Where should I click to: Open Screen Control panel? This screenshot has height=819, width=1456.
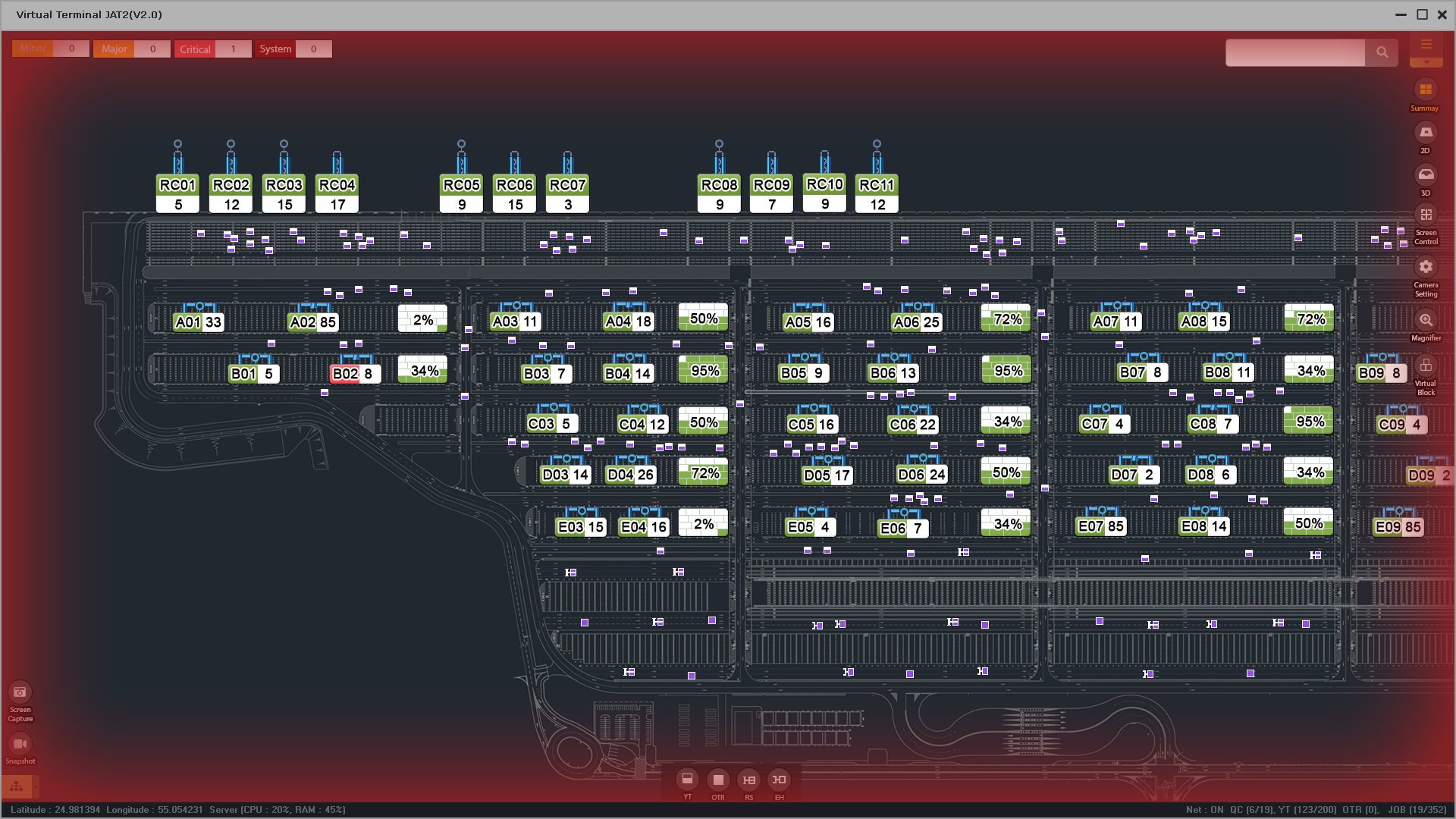click(x=1426, y=216)
